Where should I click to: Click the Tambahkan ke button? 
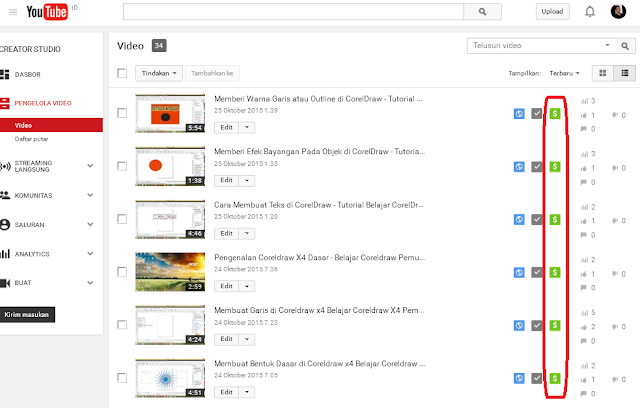212,73
